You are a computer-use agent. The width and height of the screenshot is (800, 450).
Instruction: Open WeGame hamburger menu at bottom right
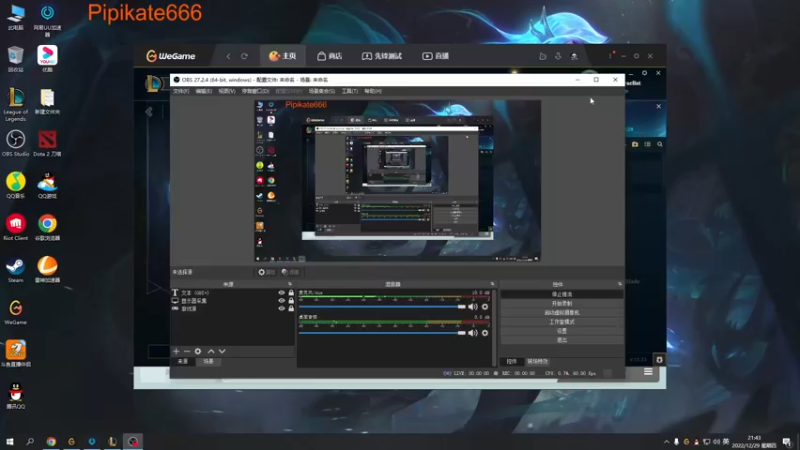tap(648, 372)
